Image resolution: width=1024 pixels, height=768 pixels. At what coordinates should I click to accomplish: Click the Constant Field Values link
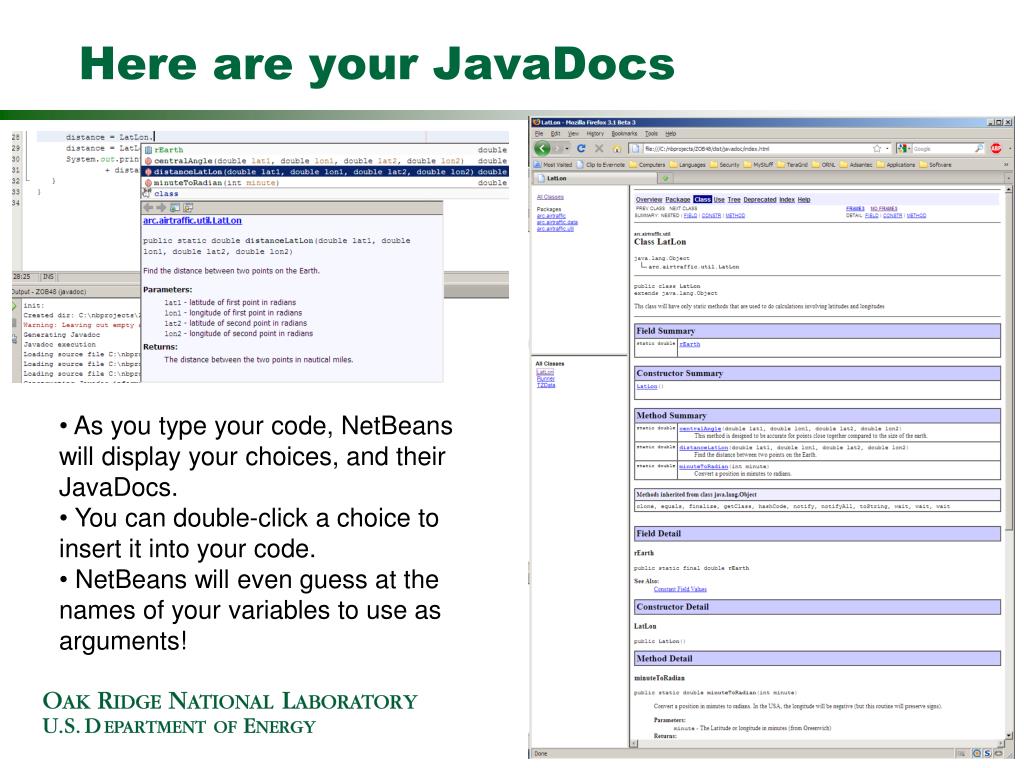point(680,589)
